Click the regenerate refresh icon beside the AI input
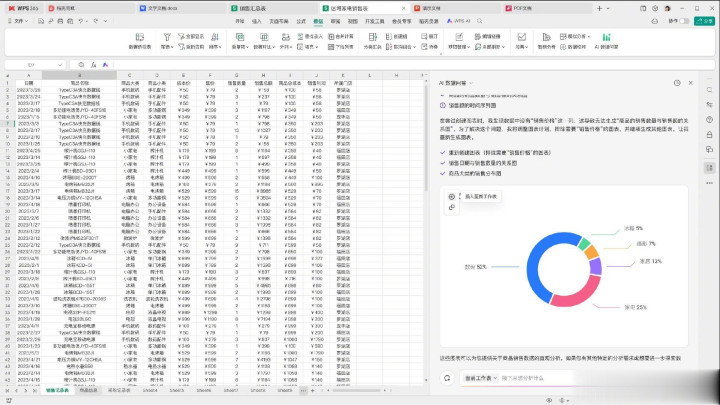The height and width of the screenshot is (405, 720). pos(447,378)
